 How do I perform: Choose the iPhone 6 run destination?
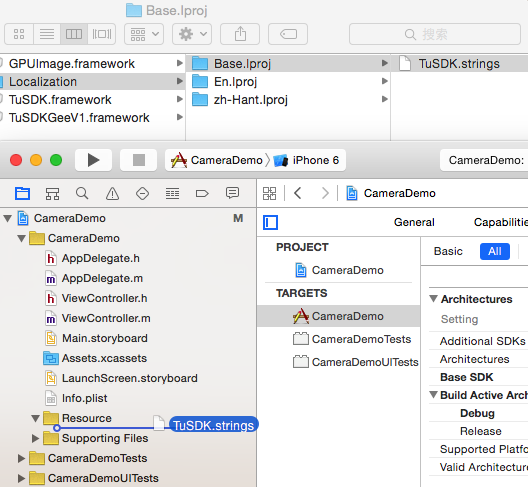tap(306, 160)
